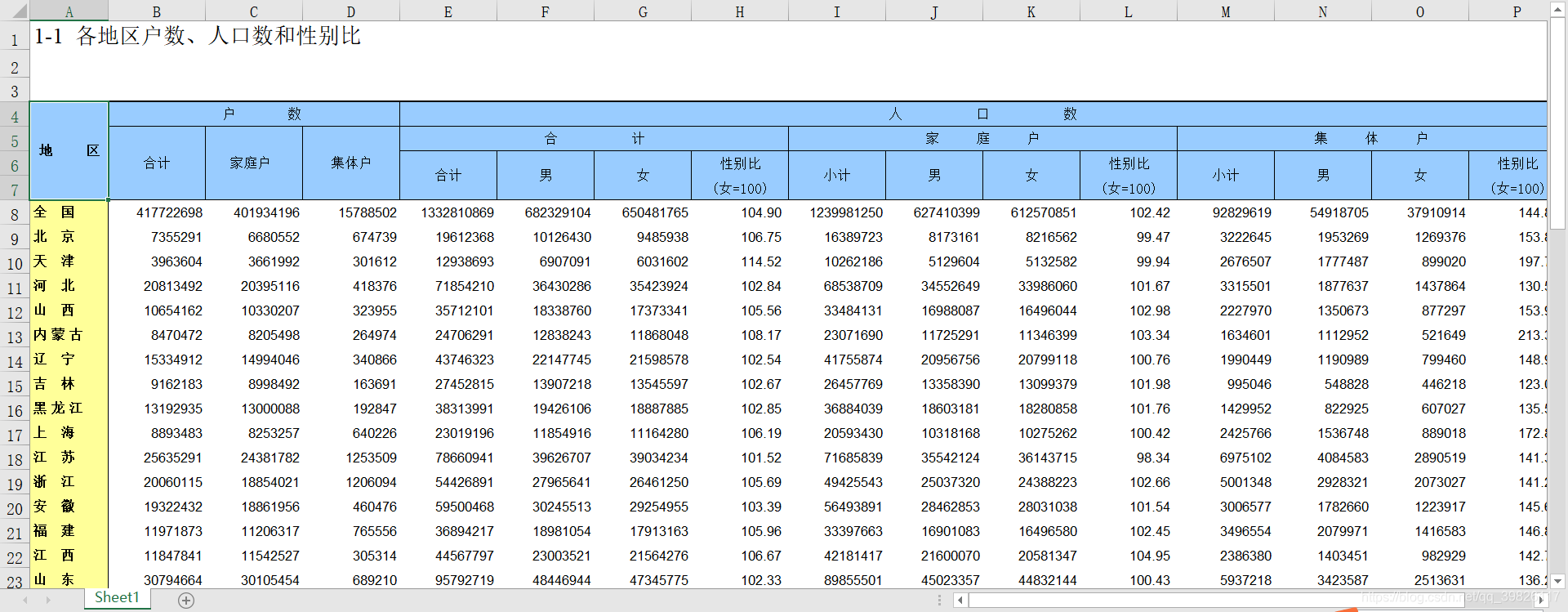Click the '户 数' merged header cell
1568x612 pixels.
(254, 114)
